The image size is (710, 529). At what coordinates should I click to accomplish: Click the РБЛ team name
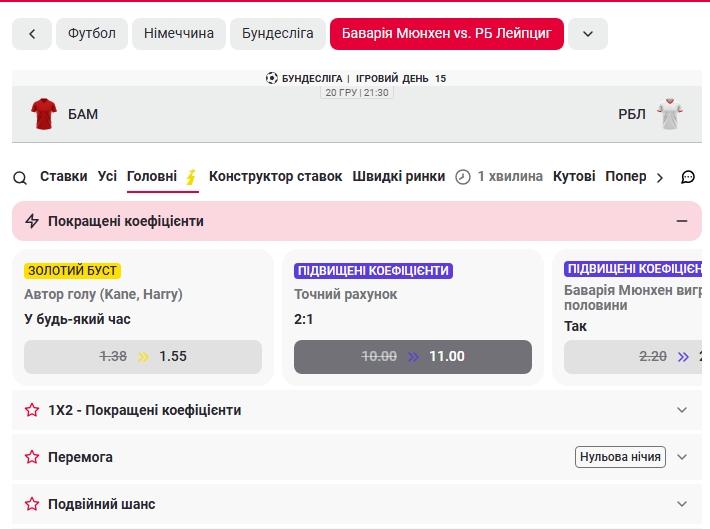pyautogui.click(x=632, y=114)
